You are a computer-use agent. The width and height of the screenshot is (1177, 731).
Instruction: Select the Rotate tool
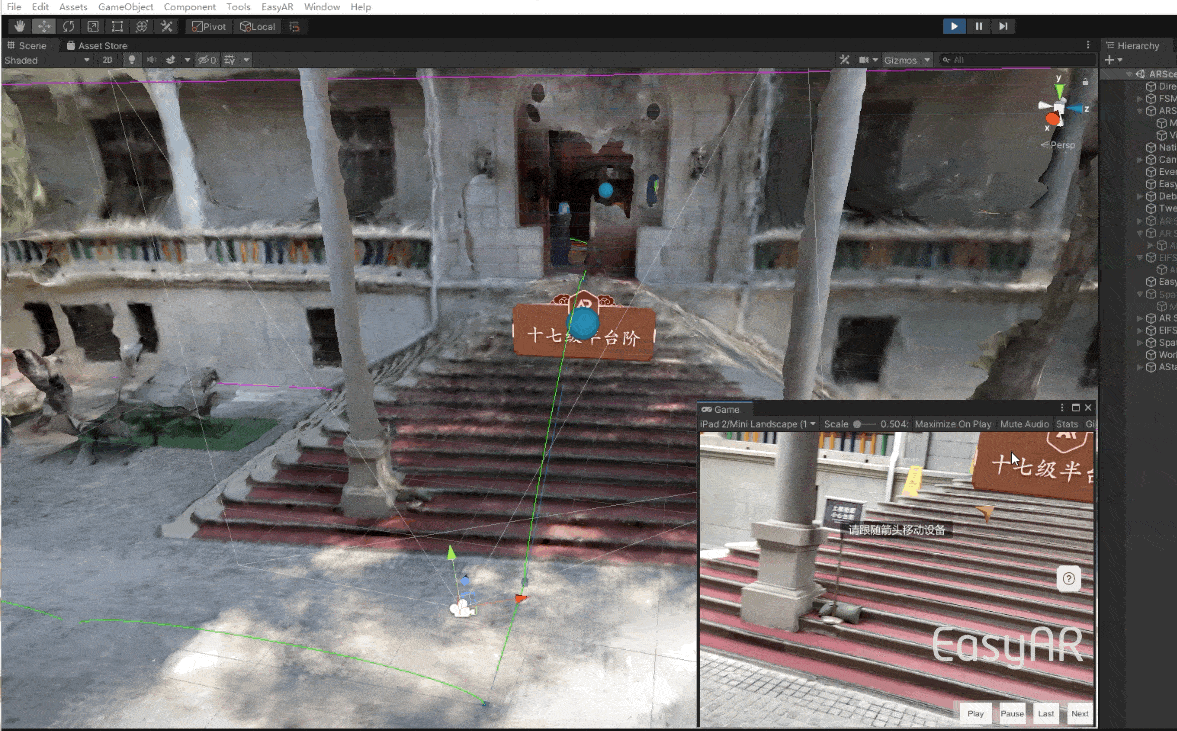(68, 26)
